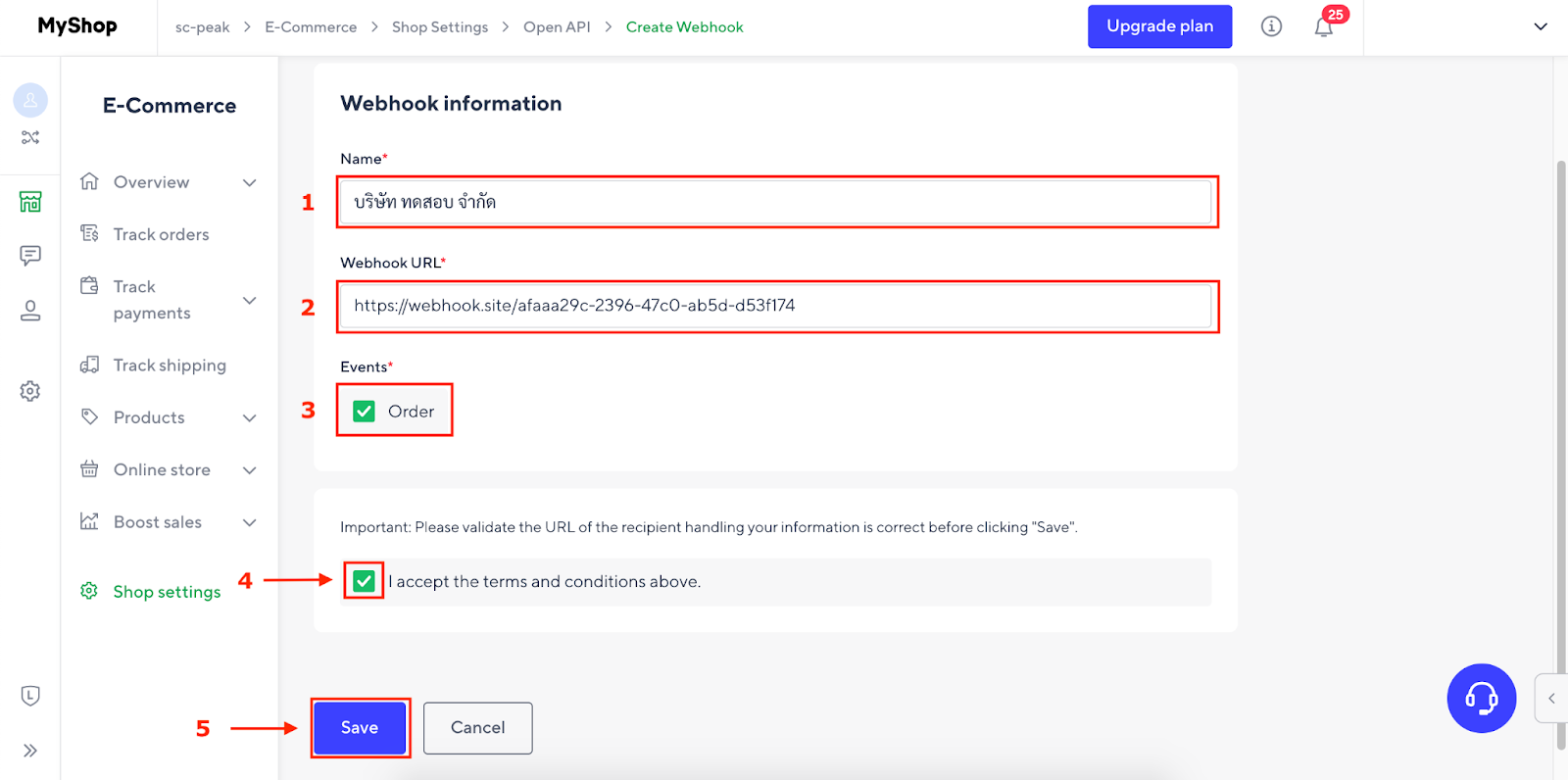Click the info circle icon
This screenshot has height=780, width=1568.
pos(1271,26)
